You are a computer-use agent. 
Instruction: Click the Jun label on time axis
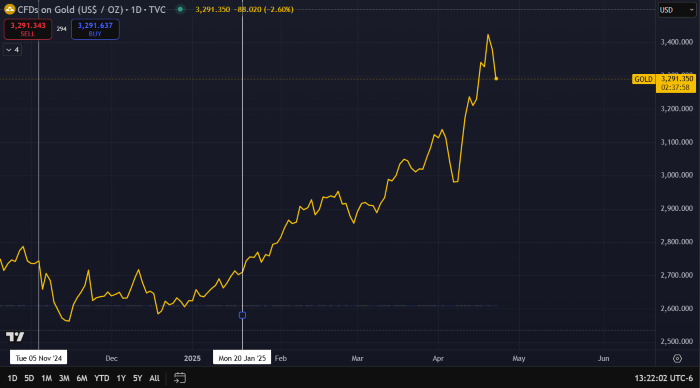[x=604, y=358]
